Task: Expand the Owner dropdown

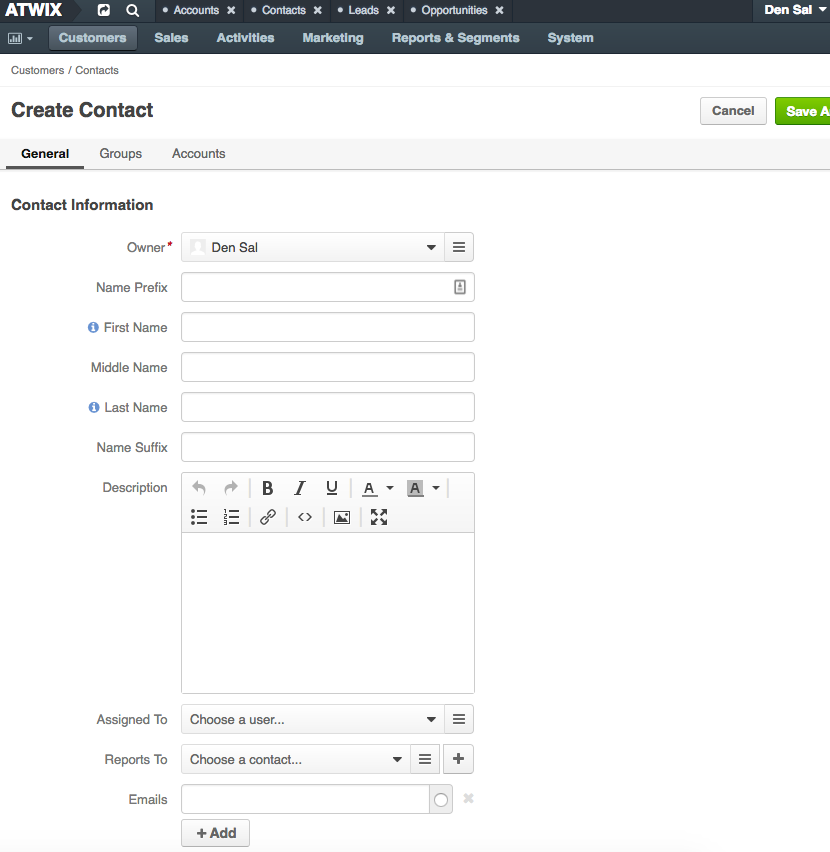Action: 431,247
